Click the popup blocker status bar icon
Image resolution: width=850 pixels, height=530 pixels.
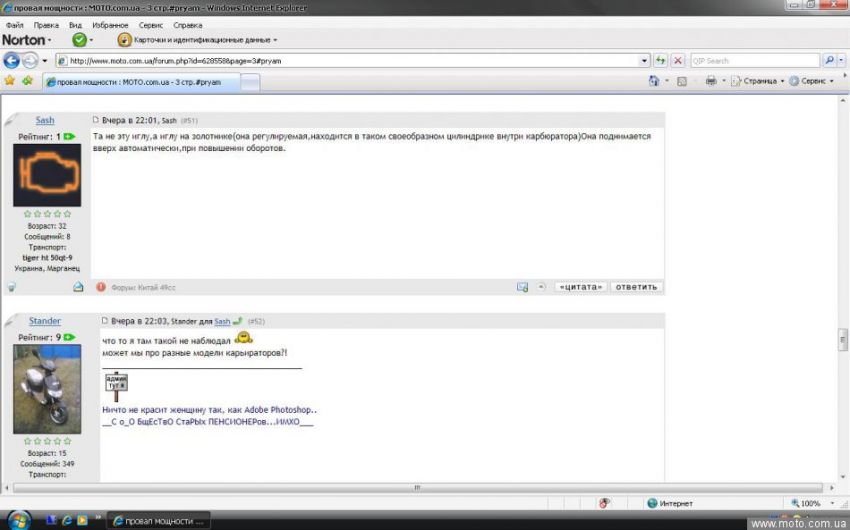(604, 503)
